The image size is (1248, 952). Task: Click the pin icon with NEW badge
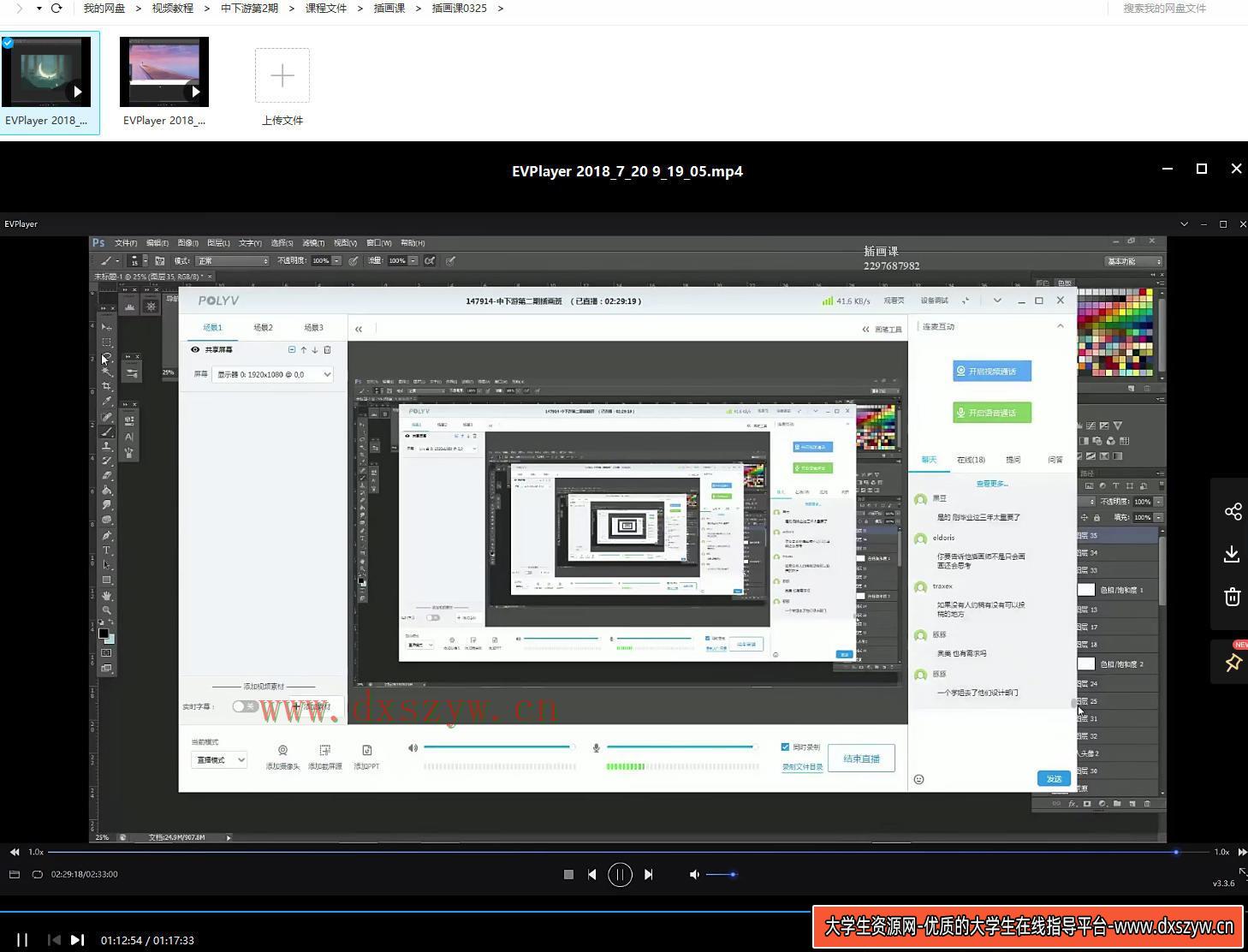click(x=1233, y=662)
